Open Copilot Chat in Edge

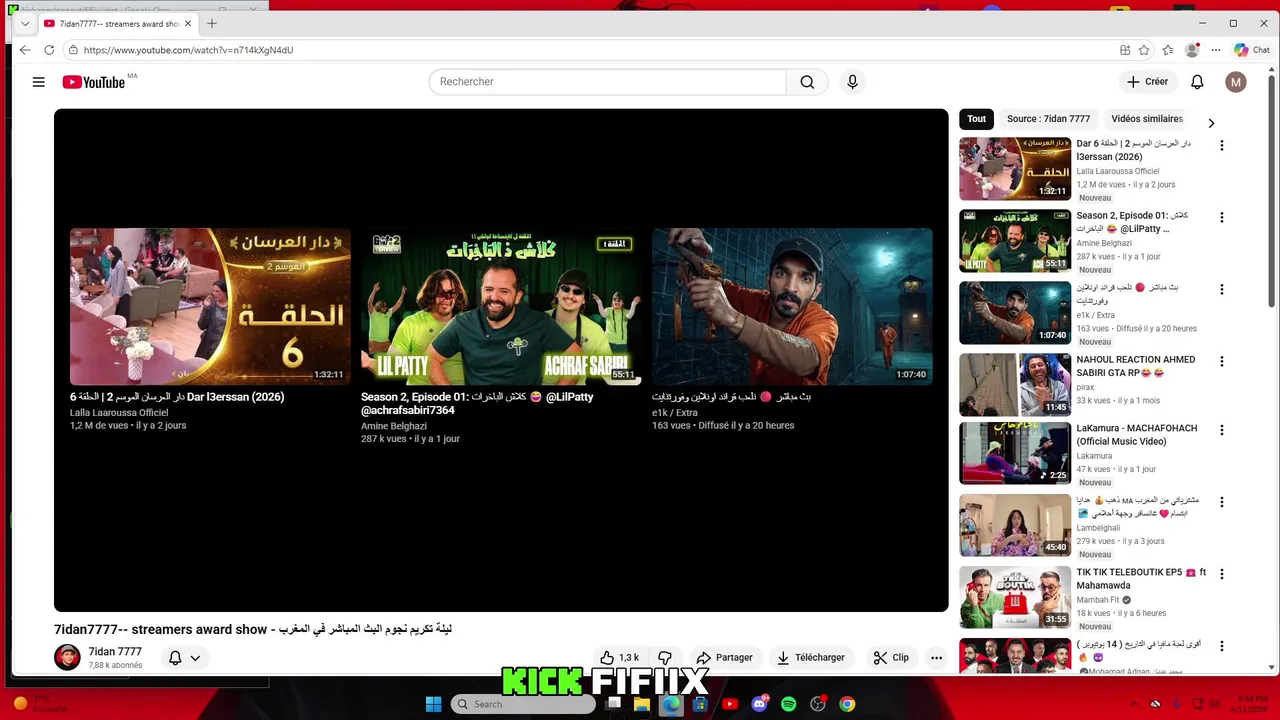pyautogui.click(x=1252, y=50)
